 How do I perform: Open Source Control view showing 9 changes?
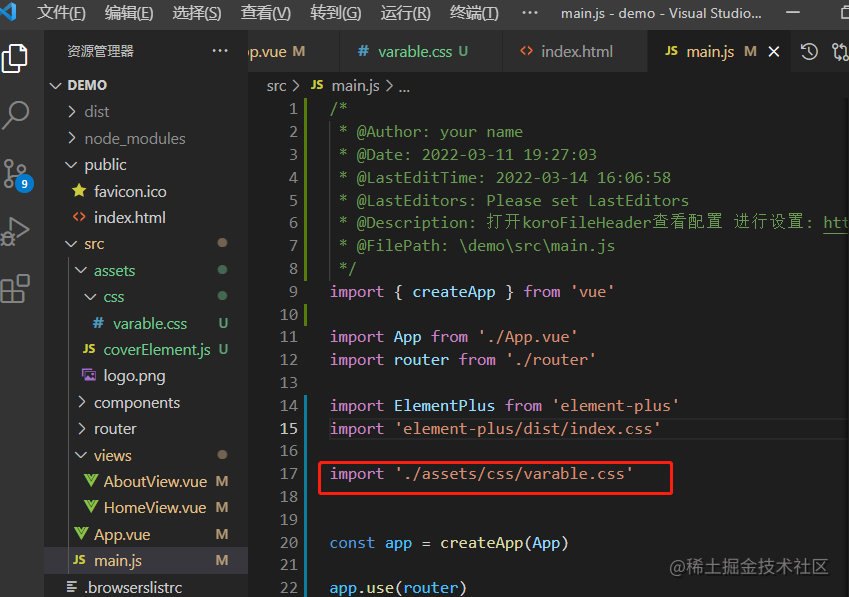[x=16, y=173]
